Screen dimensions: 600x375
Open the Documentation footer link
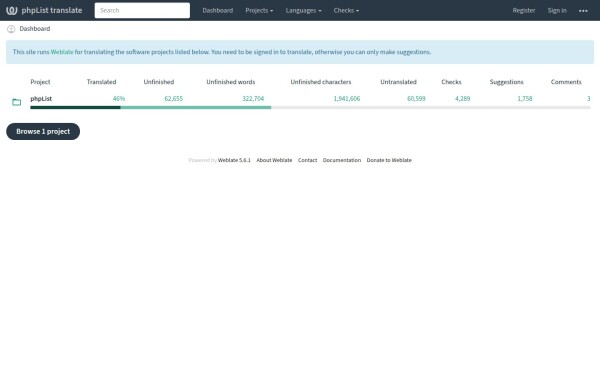(x=342, y=160)
